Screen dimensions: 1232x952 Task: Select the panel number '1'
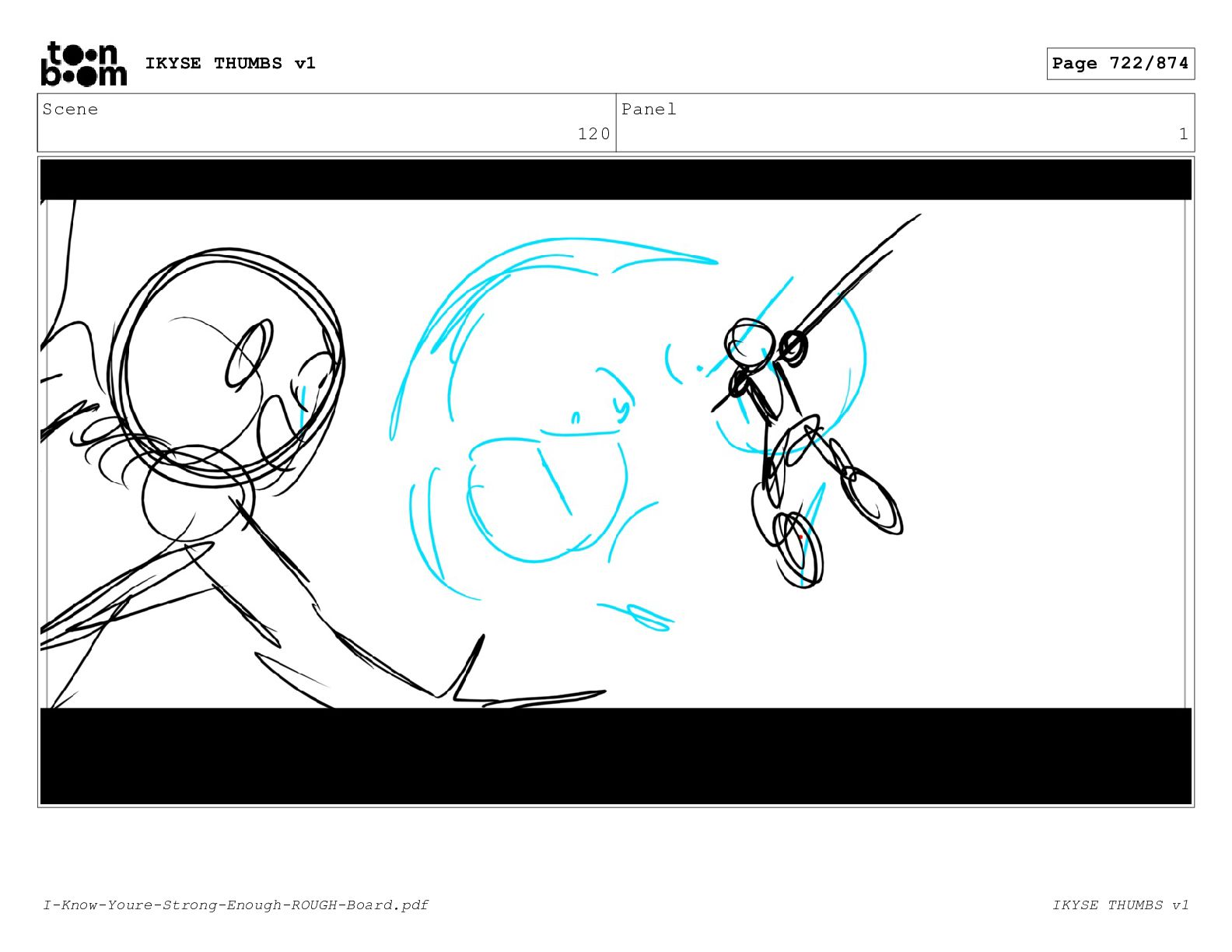tap(1183, 134)
